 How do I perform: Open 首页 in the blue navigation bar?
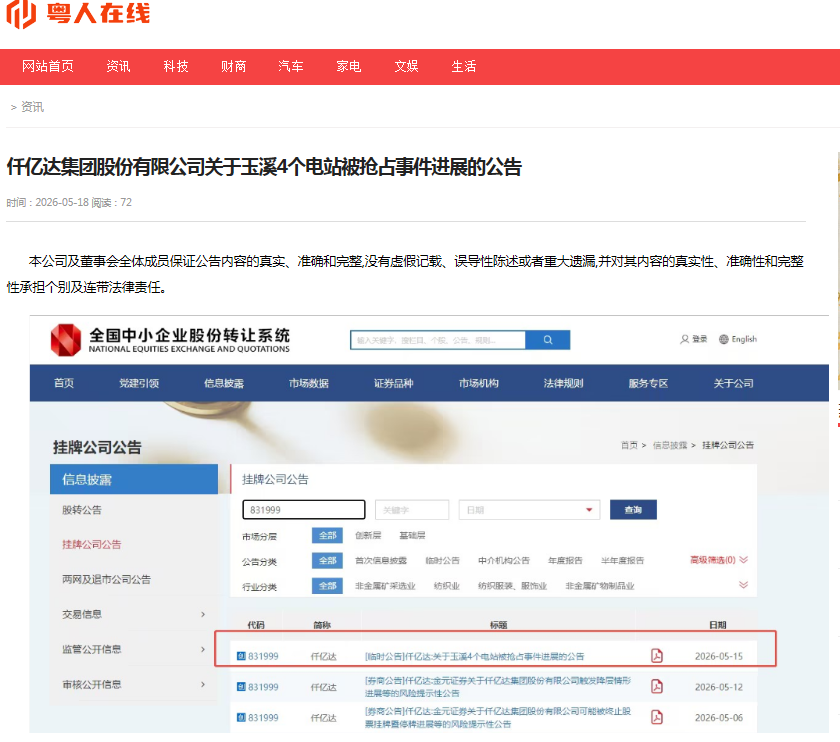[x=64, y=383]
